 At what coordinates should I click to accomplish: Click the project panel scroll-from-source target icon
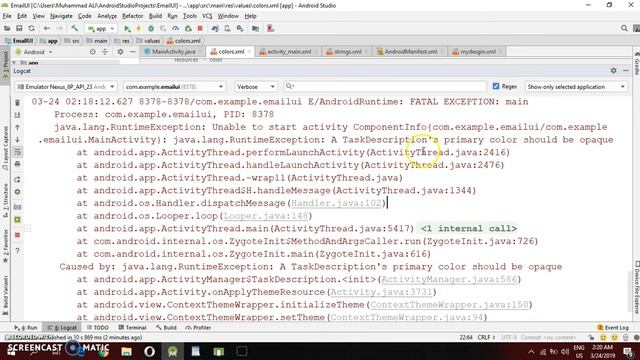(93, 52)
